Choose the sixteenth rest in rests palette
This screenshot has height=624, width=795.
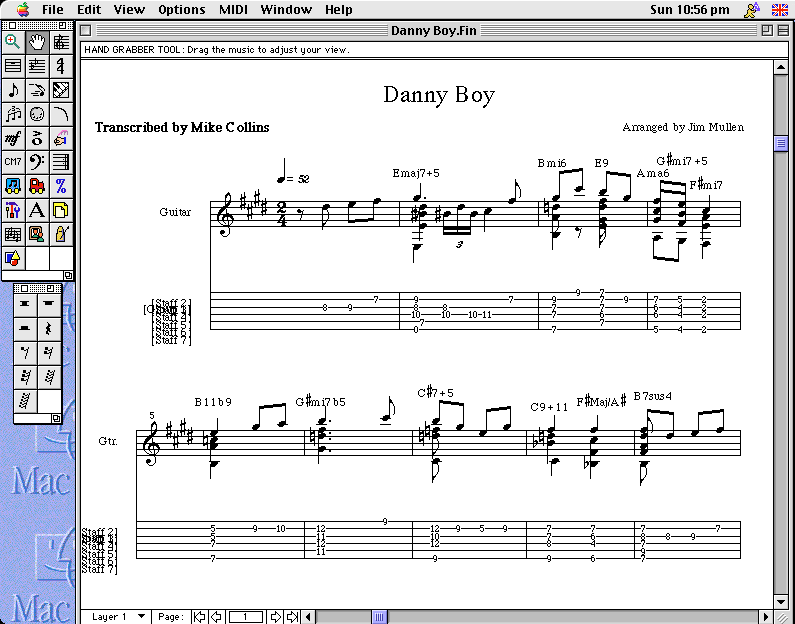(x=49, y=352)
